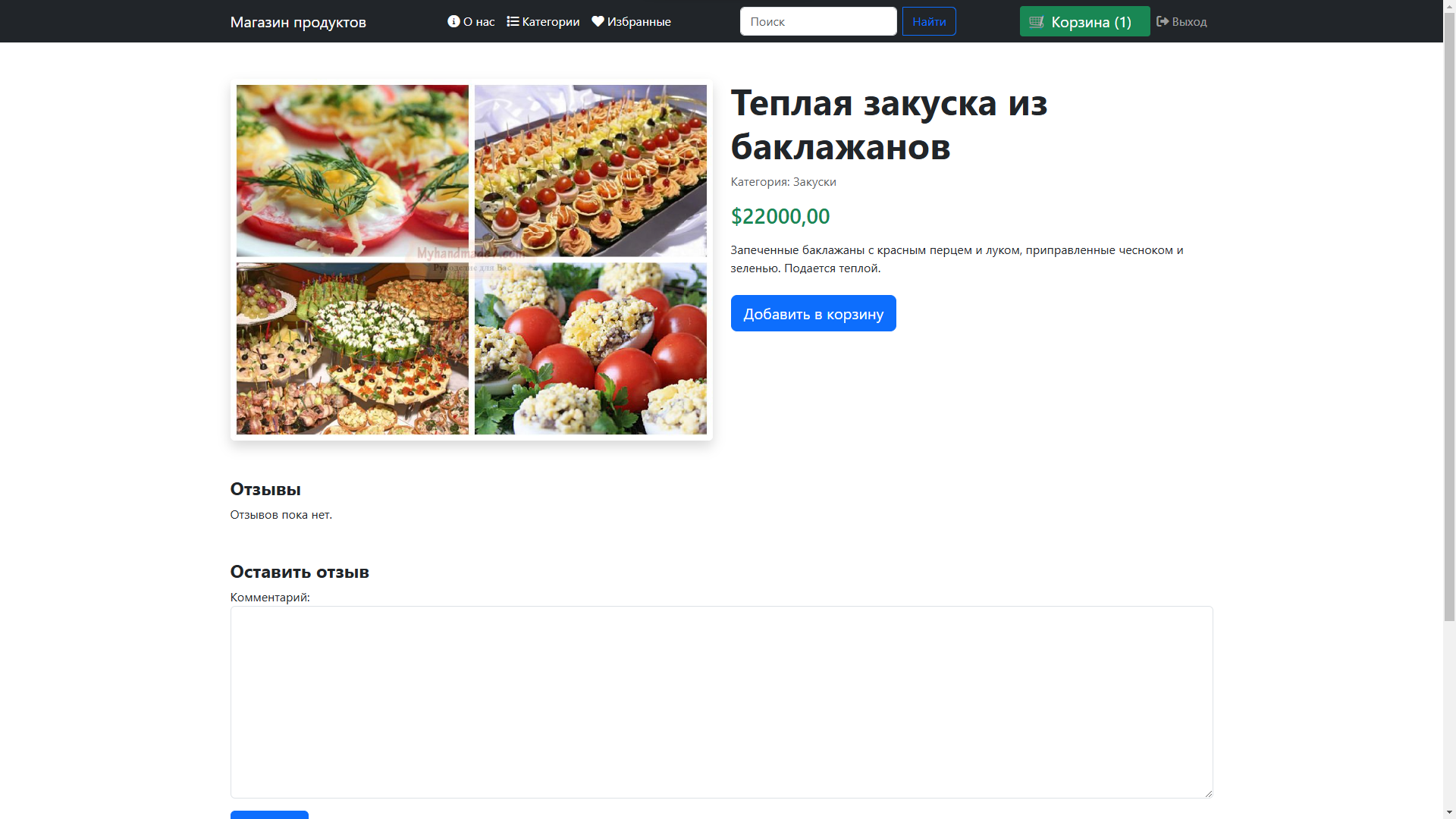Open the Корзина (1) cart
Viewport: 1456px width, 819px height.
click(1084, 21)
